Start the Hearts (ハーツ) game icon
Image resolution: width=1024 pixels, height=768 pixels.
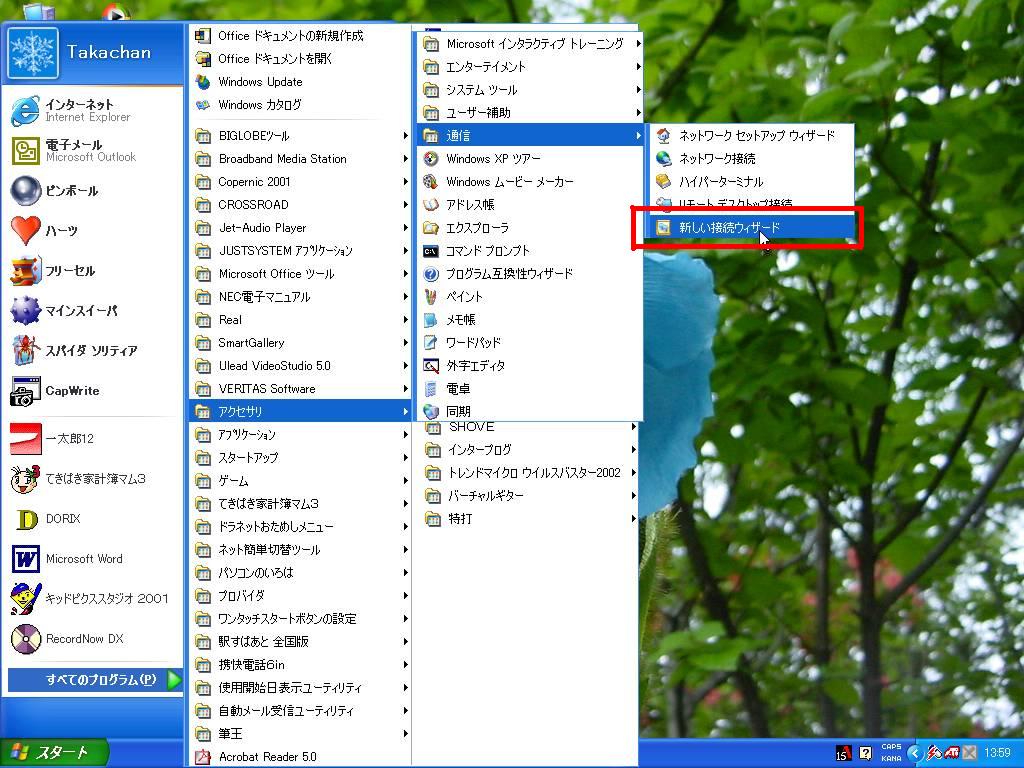tap(25, 231)
